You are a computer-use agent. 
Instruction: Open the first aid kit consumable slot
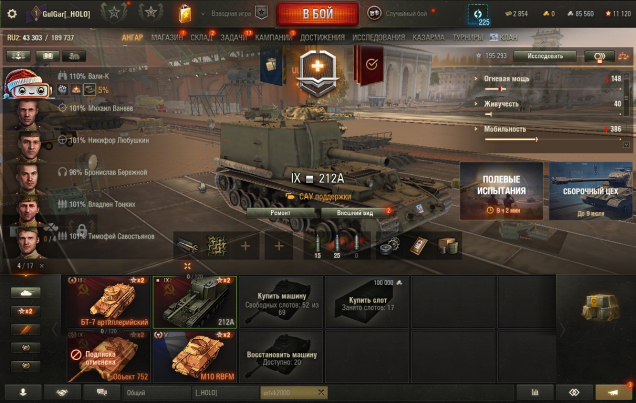click(418, 246)
